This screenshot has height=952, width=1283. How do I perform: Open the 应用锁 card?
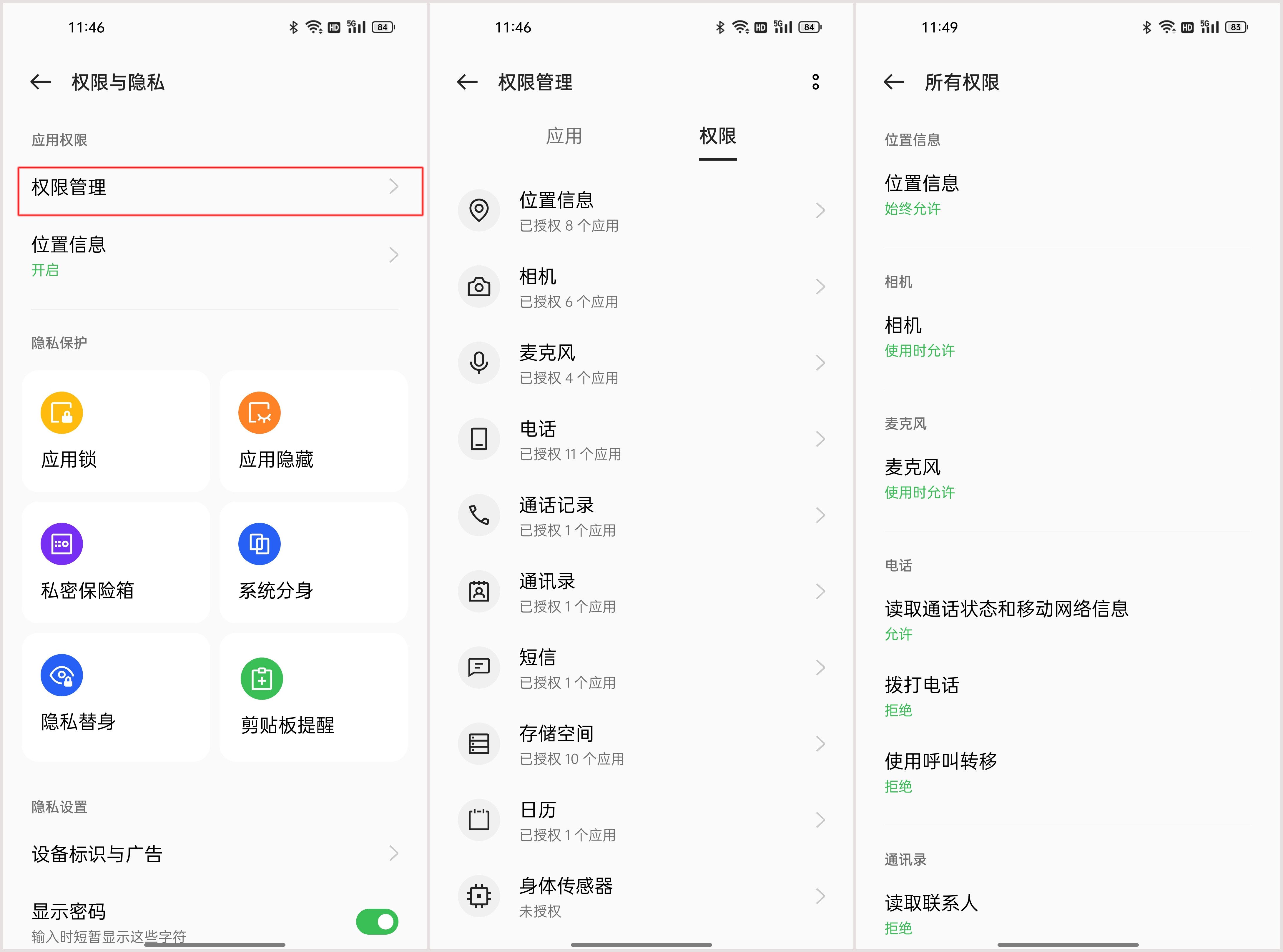pyautogui.click(x=116, y=431)
